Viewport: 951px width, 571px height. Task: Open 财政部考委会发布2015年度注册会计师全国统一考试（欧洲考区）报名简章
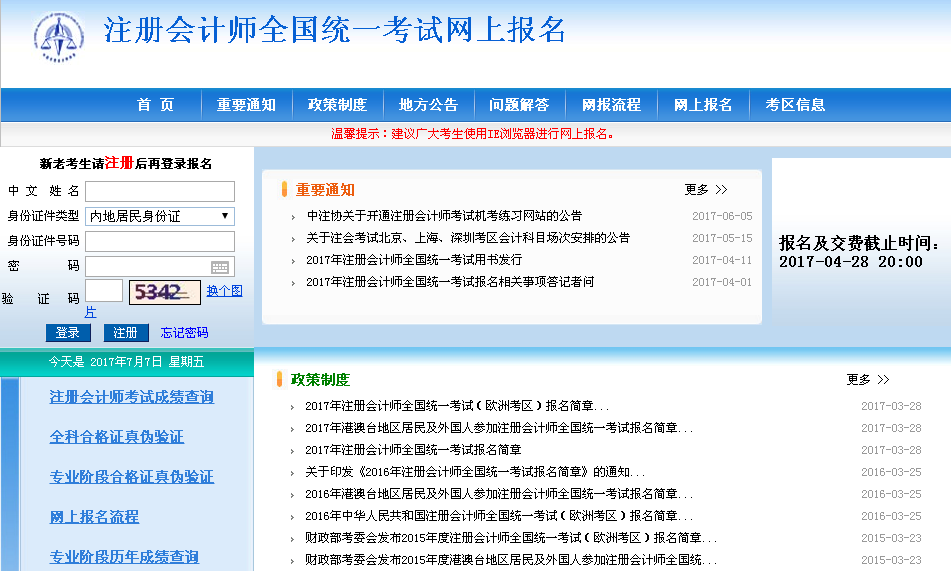pyautogui.click(x=511, y=538)
